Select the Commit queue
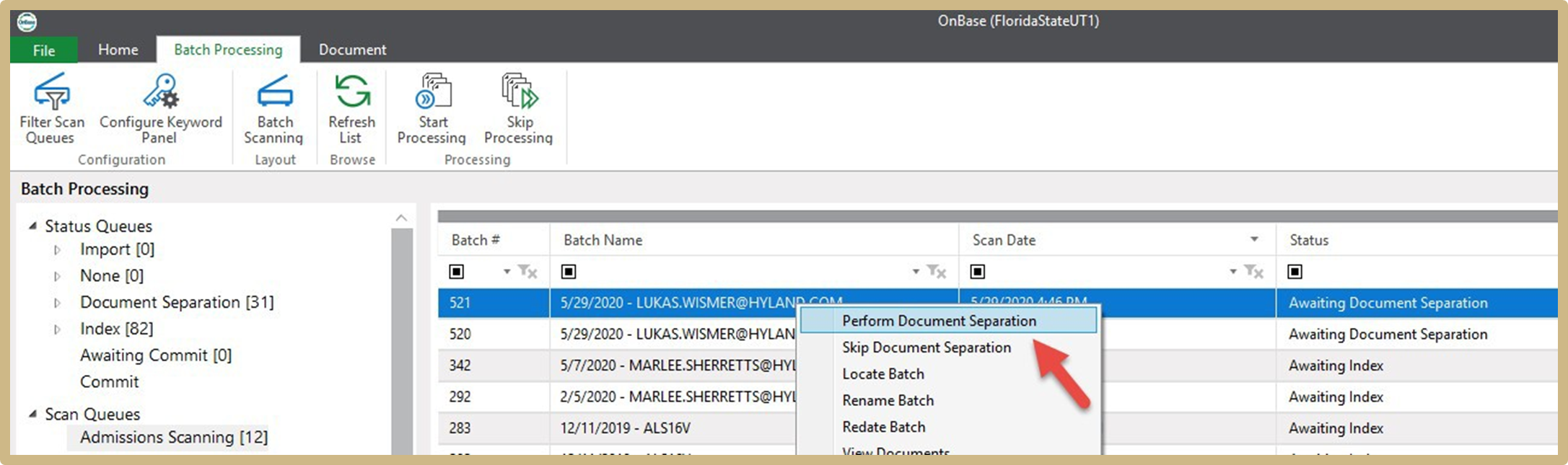 point(109,382)
